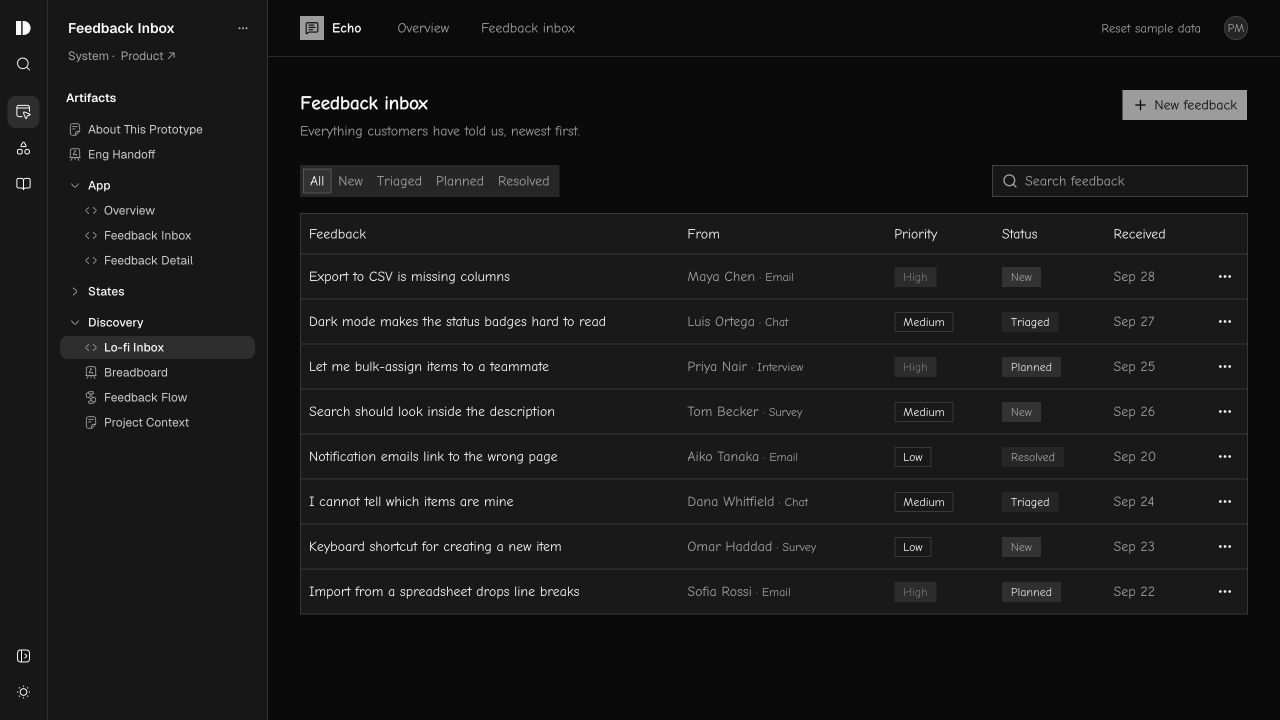1280x720 pixels.
Task: Go to Overview in top navigation
Action: (x=423, y=28)
